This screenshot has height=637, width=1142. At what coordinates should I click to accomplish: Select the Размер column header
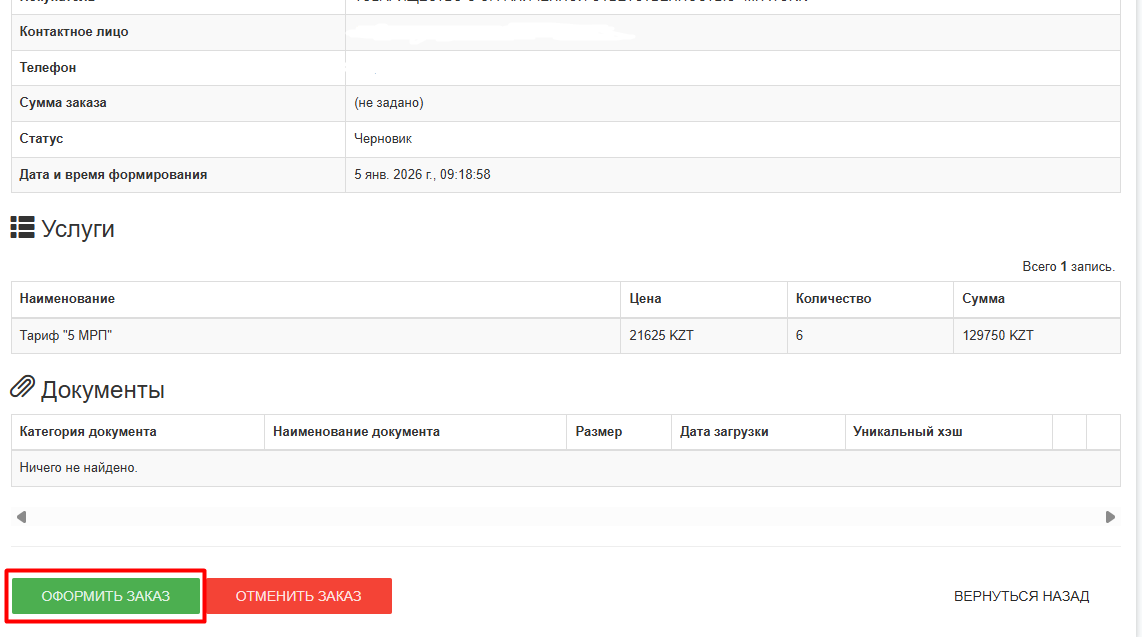(x=599, y=432)
